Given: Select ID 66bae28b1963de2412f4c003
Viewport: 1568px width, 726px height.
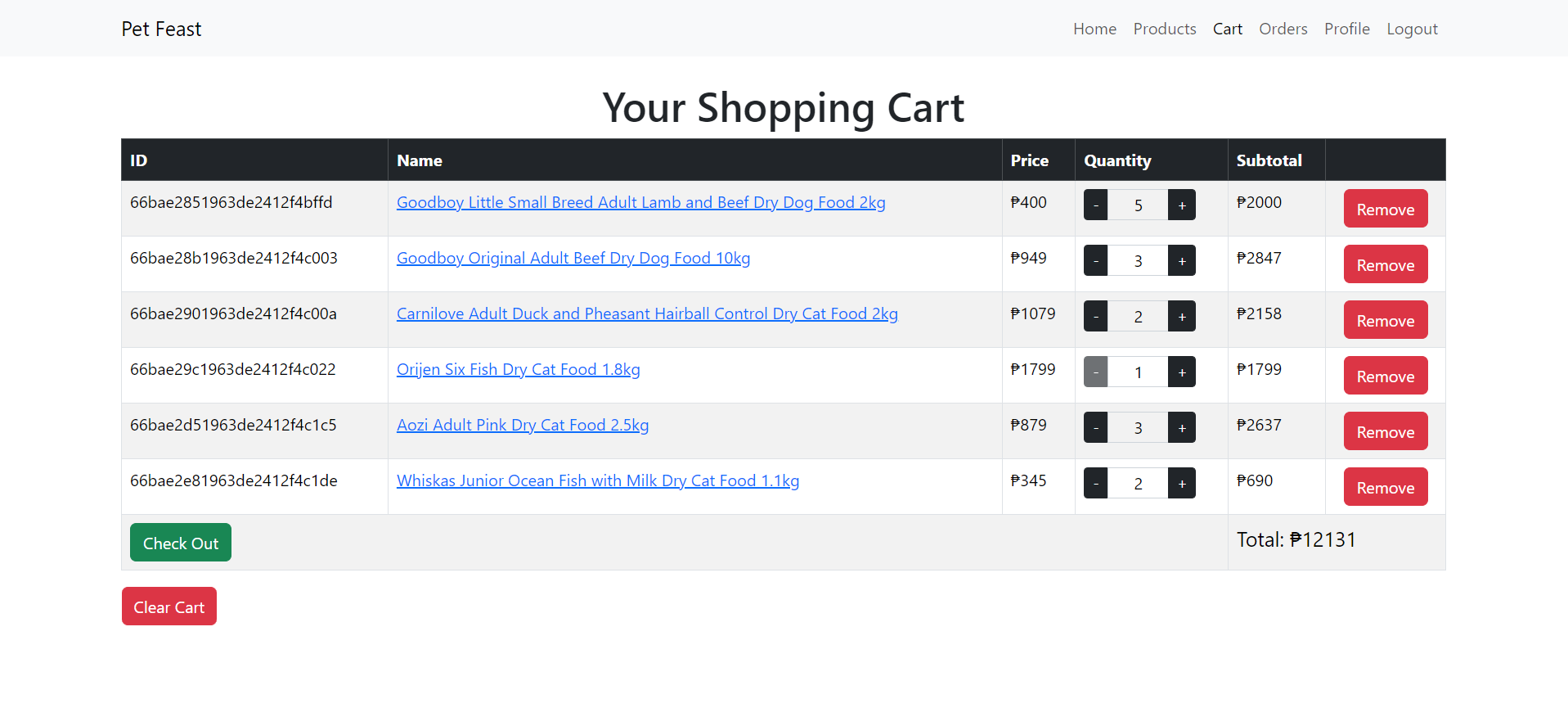Looking at the screenshot, I should (233, 258).
